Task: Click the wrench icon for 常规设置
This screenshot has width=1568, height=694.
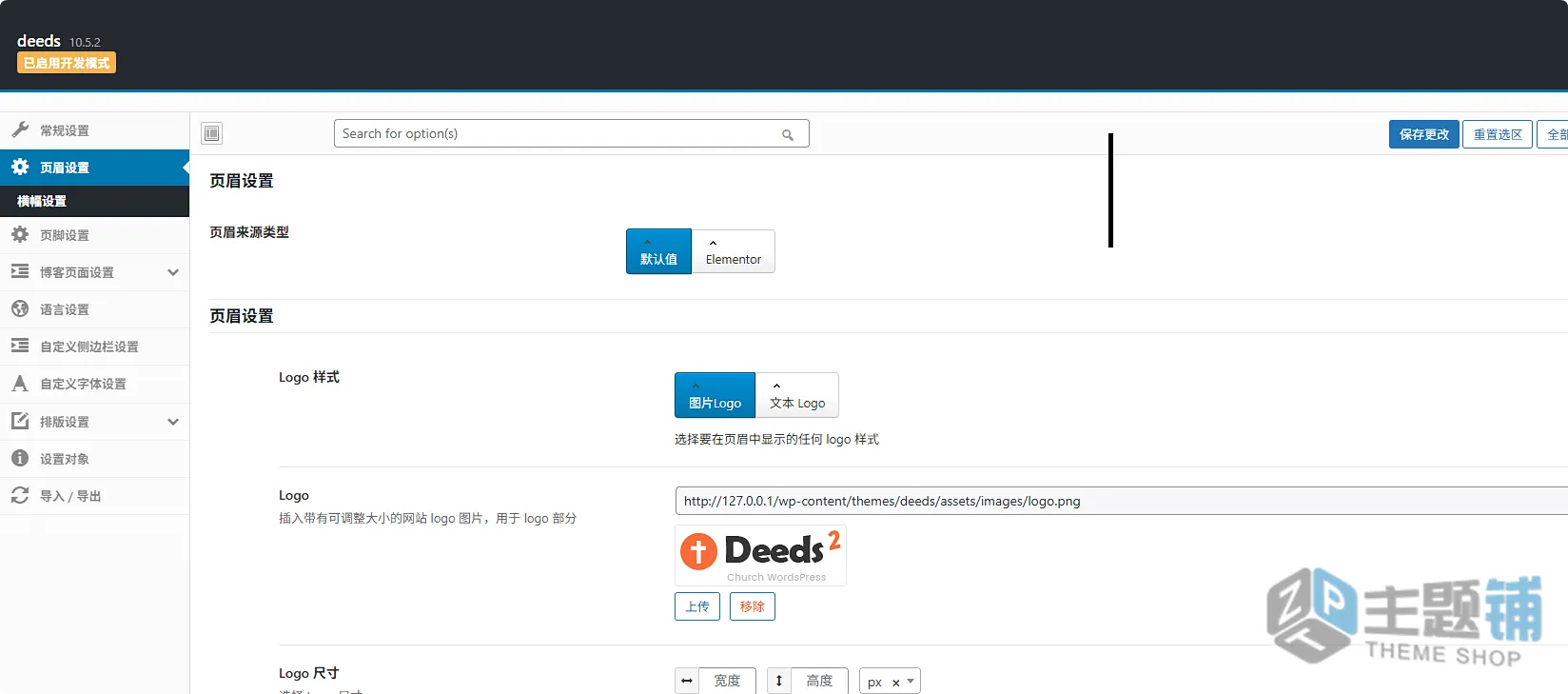Action: pyautogui.click(x=20, y=129)
